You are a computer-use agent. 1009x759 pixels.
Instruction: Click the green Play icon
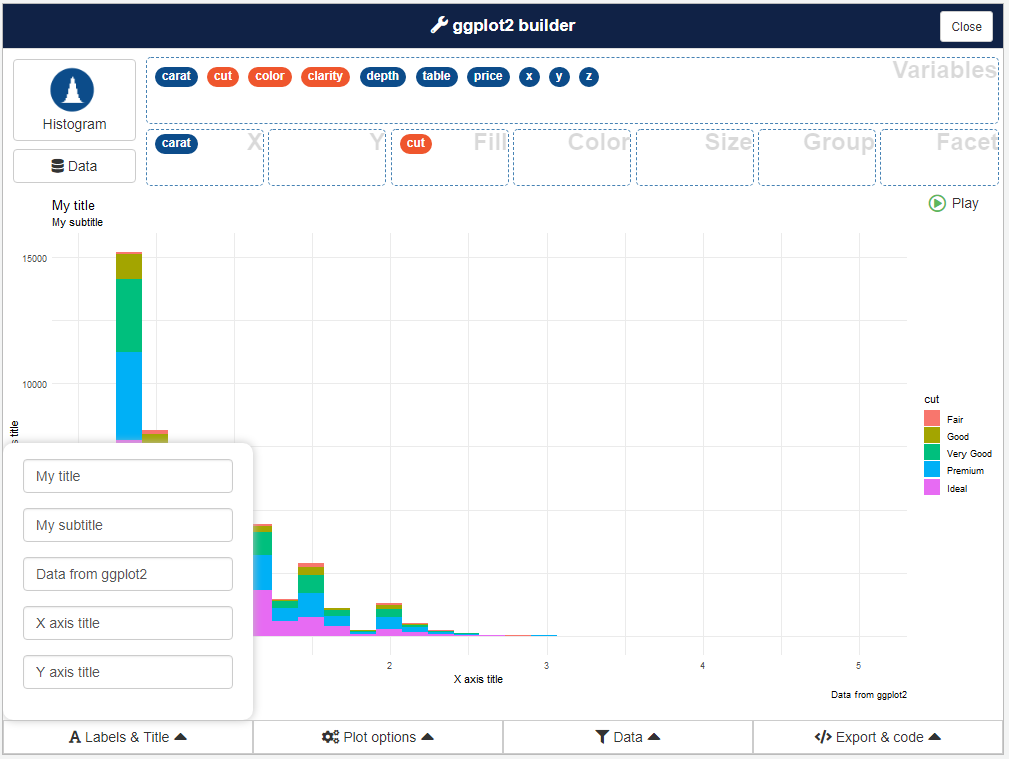pos(937,203)
